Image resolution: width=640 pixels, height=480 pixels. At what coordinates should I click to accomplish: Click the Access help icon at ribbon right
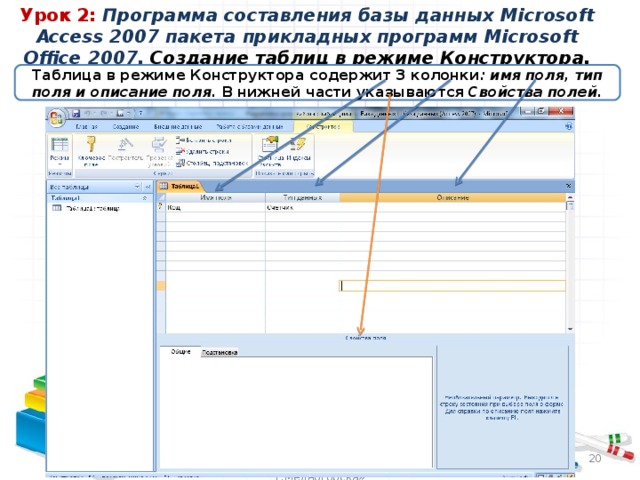point(569,127)
